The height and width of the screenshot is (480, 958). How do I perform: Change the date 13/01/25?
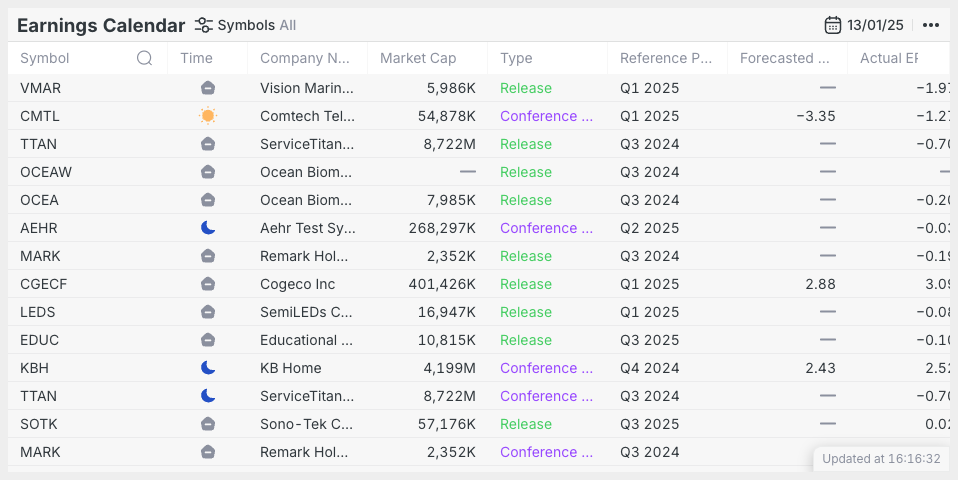(x=875, y=25)
